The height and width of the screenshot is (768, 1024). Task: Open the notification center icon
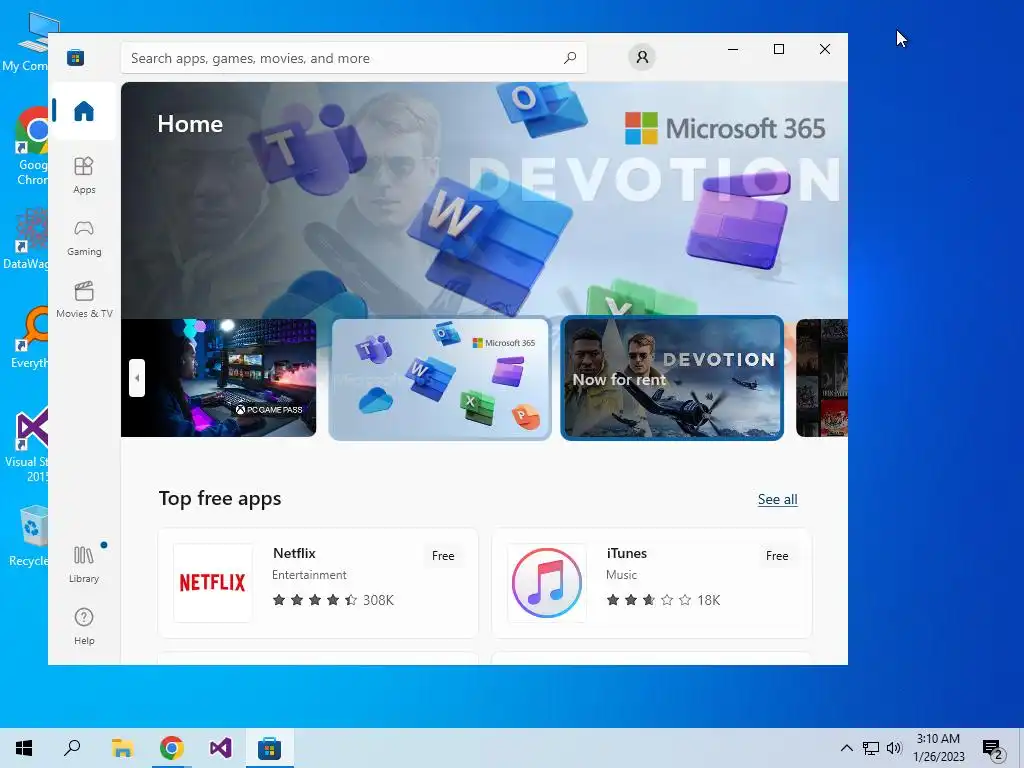point(993,749)
